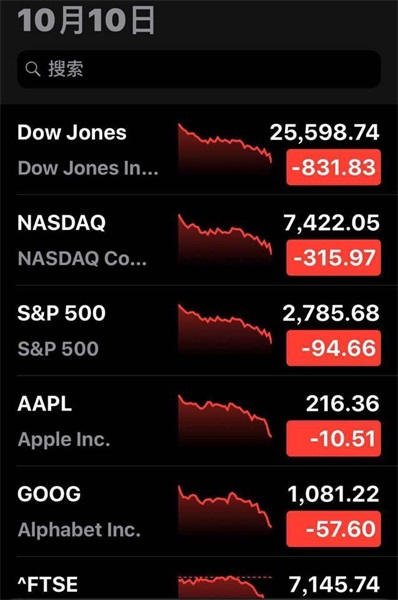Screen dimensions: 398x600
Task: View the S&P 500 sparkline chart
Action: click(x=225, y=330)
